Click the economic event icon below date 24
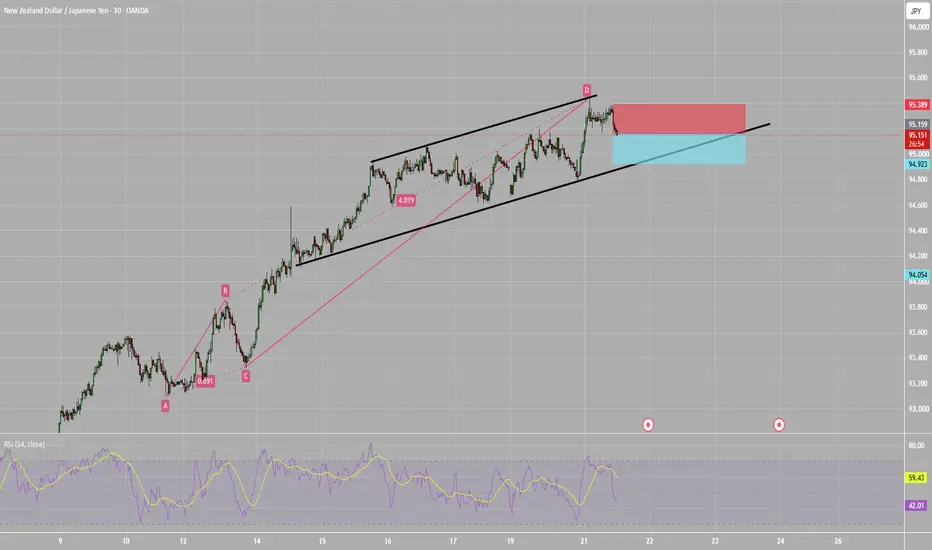This screenshot has height=550, width=932. click(x=779, y=425)
